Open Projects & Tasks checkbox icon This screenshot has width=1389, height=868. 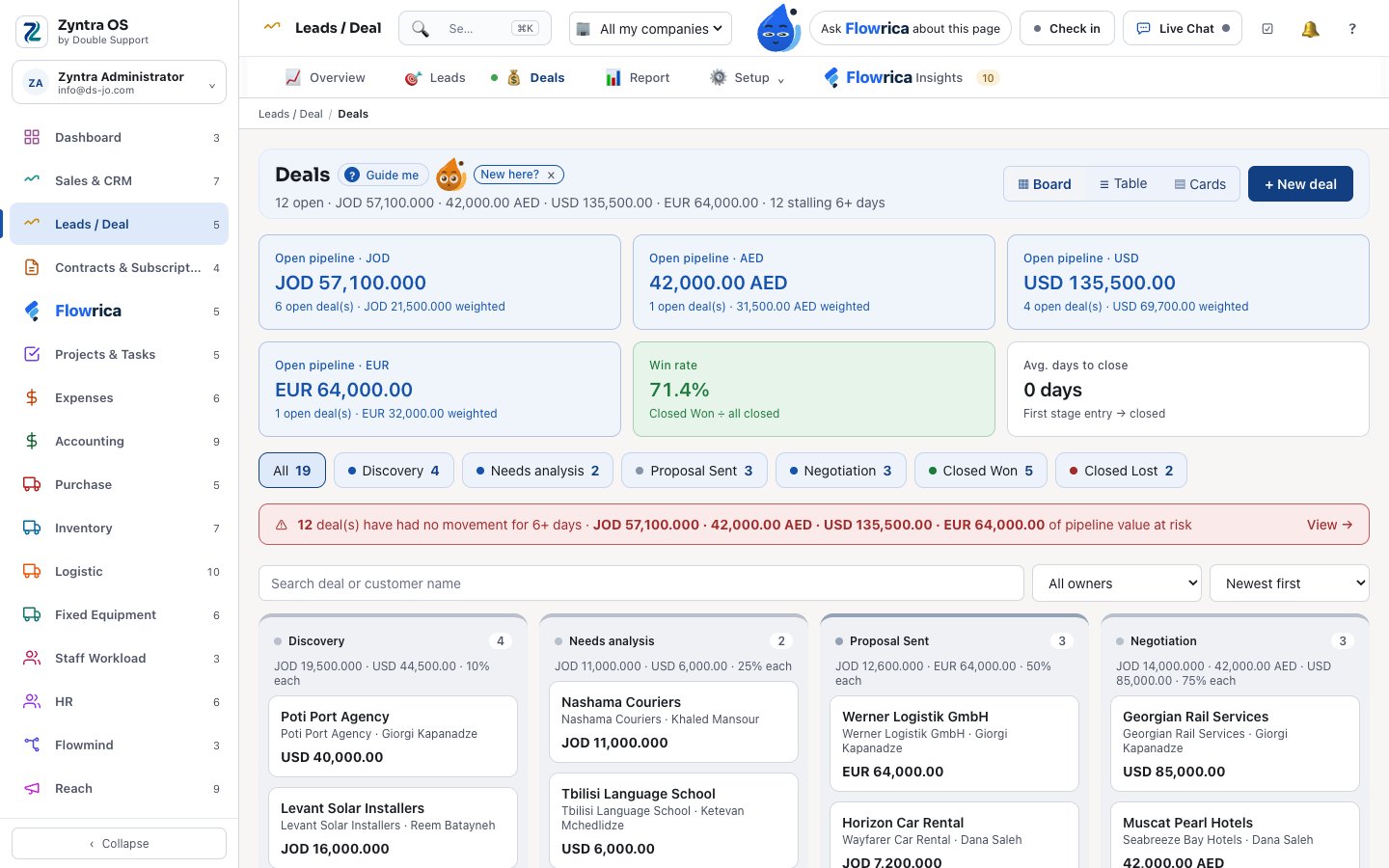coord(32,354)
